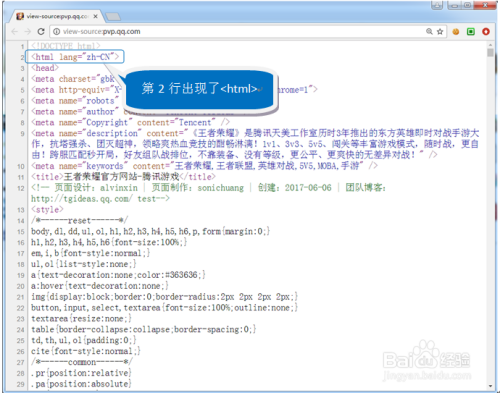The image size is (500, 393).
Task: Click the img display:block line
Action: pos(164,297)
